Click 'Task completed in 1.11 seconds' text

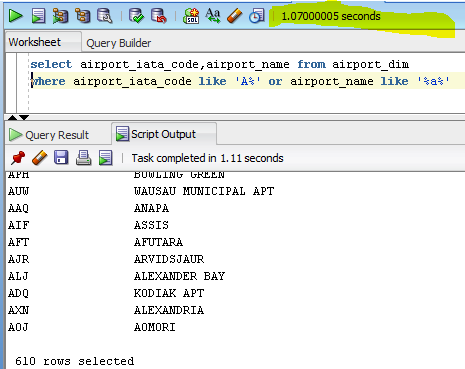point(207,158)
